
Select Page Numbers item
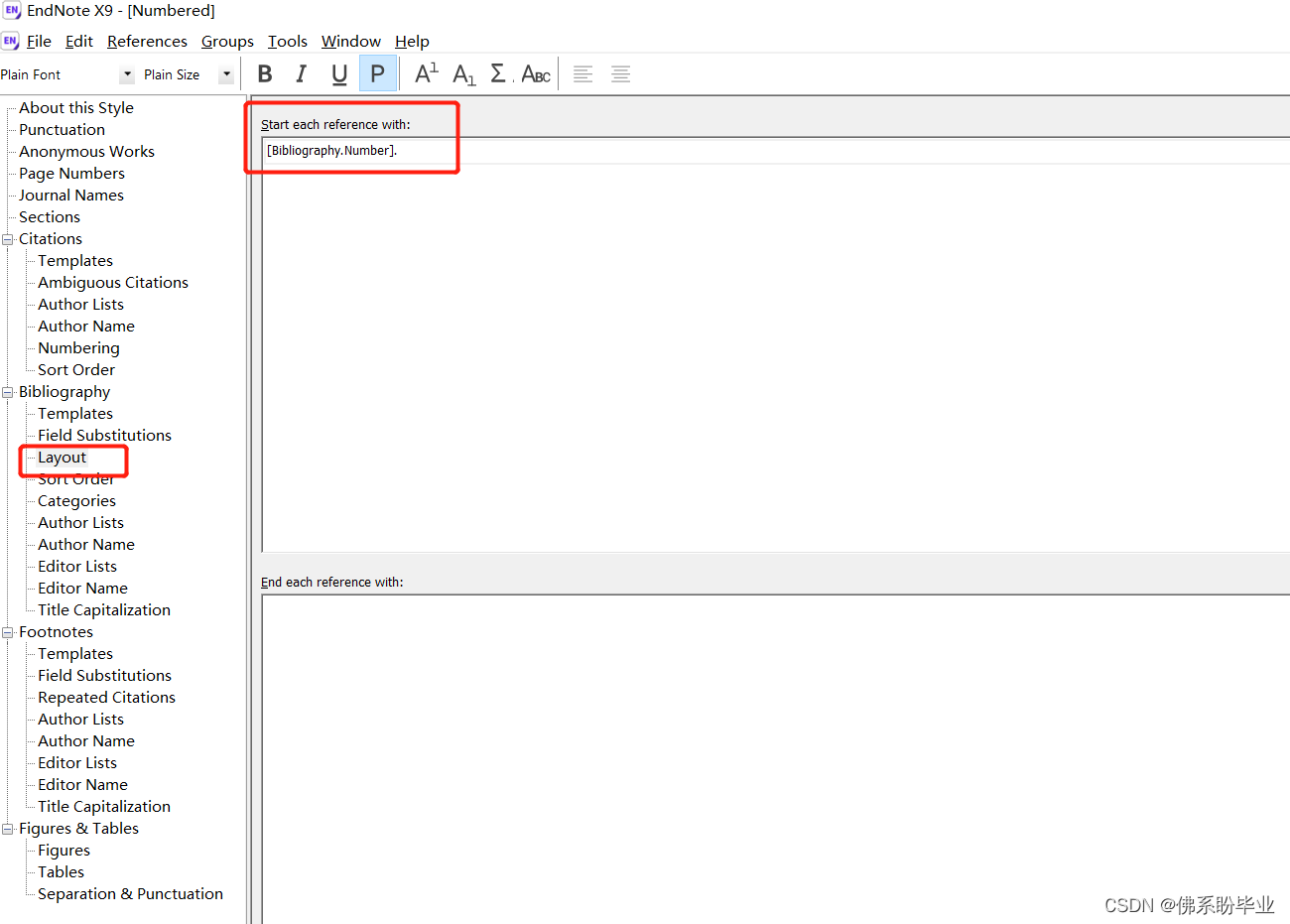tap(71, 174)
